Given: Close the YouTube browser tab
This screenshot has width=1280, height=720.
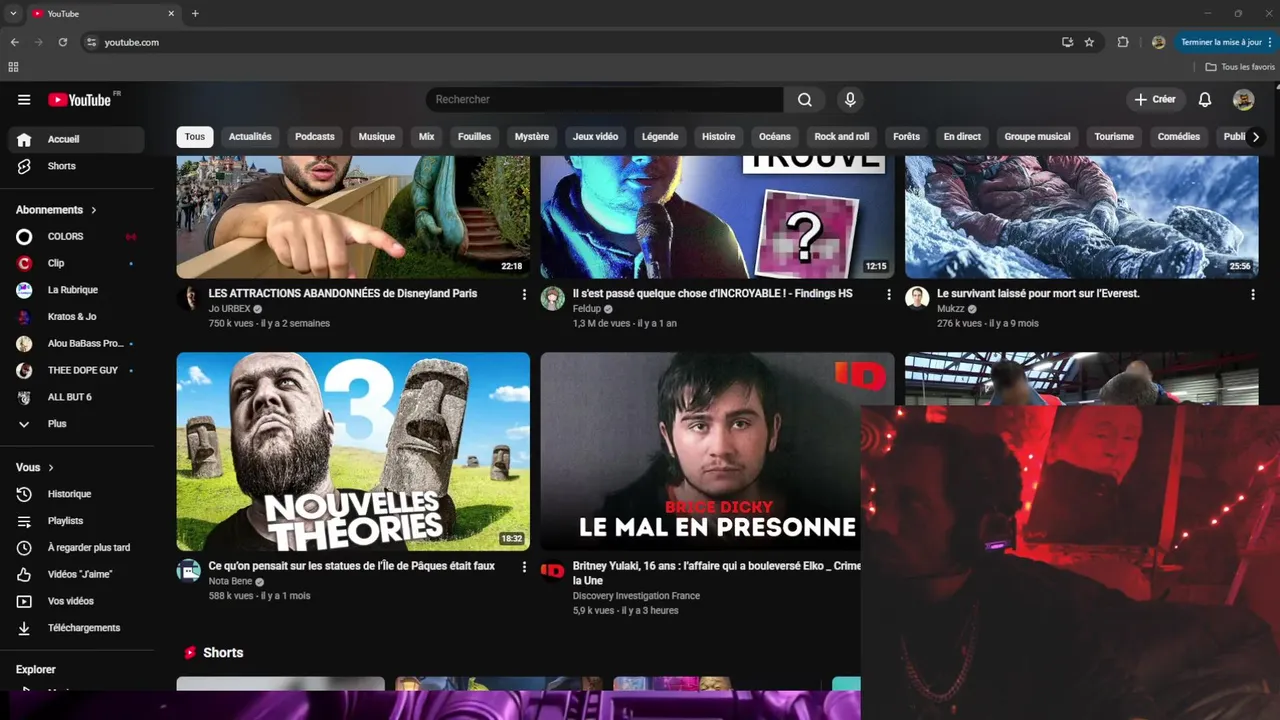Looking at the screenshot, I should tap(171, 14).
